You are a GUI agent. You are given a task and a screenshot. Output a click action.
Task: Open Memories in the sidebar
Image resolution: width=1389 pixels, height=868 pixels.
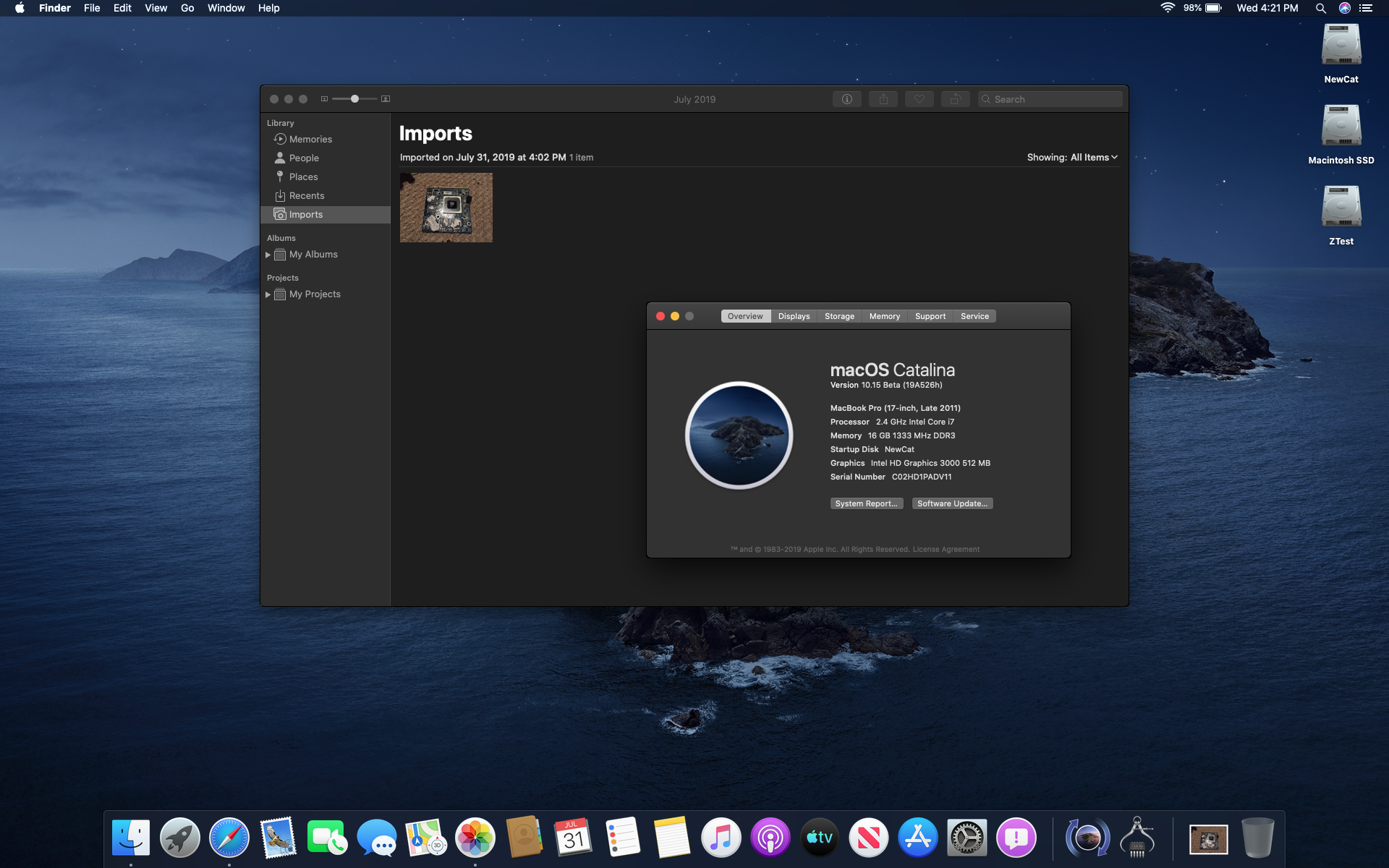(310, 139)
